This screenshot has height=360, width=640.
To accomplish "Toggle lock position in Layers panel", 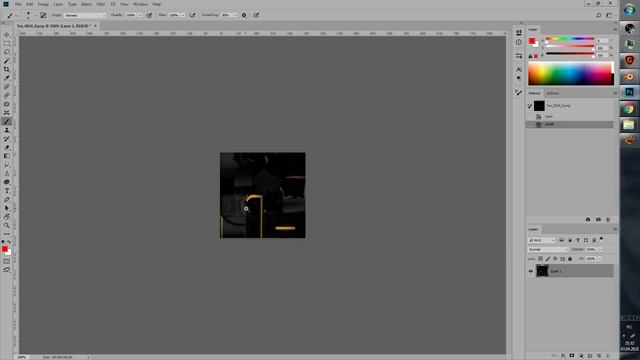I will pyautogui.click(x=555, y=259).
